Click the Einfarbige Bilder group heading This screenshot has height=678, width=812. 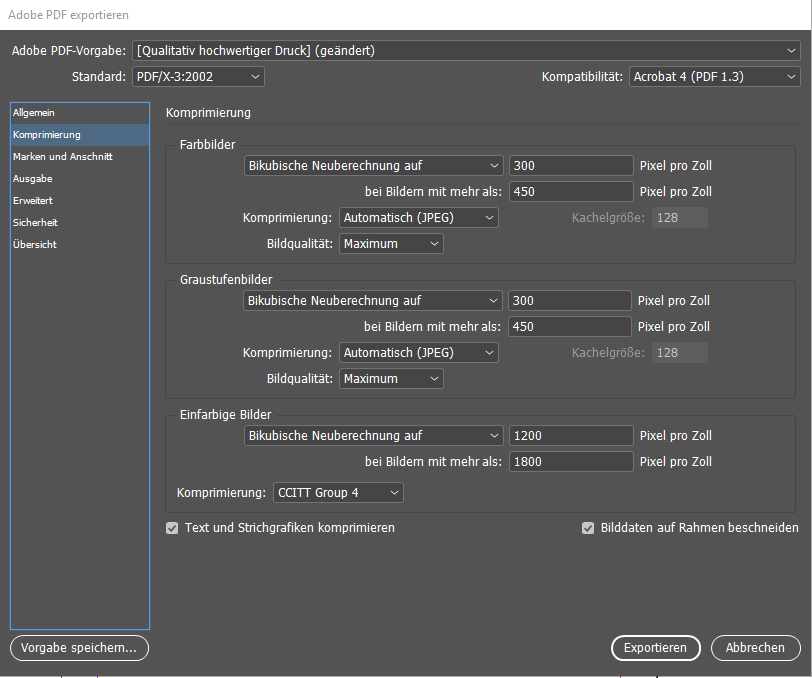tap(226, 415)
